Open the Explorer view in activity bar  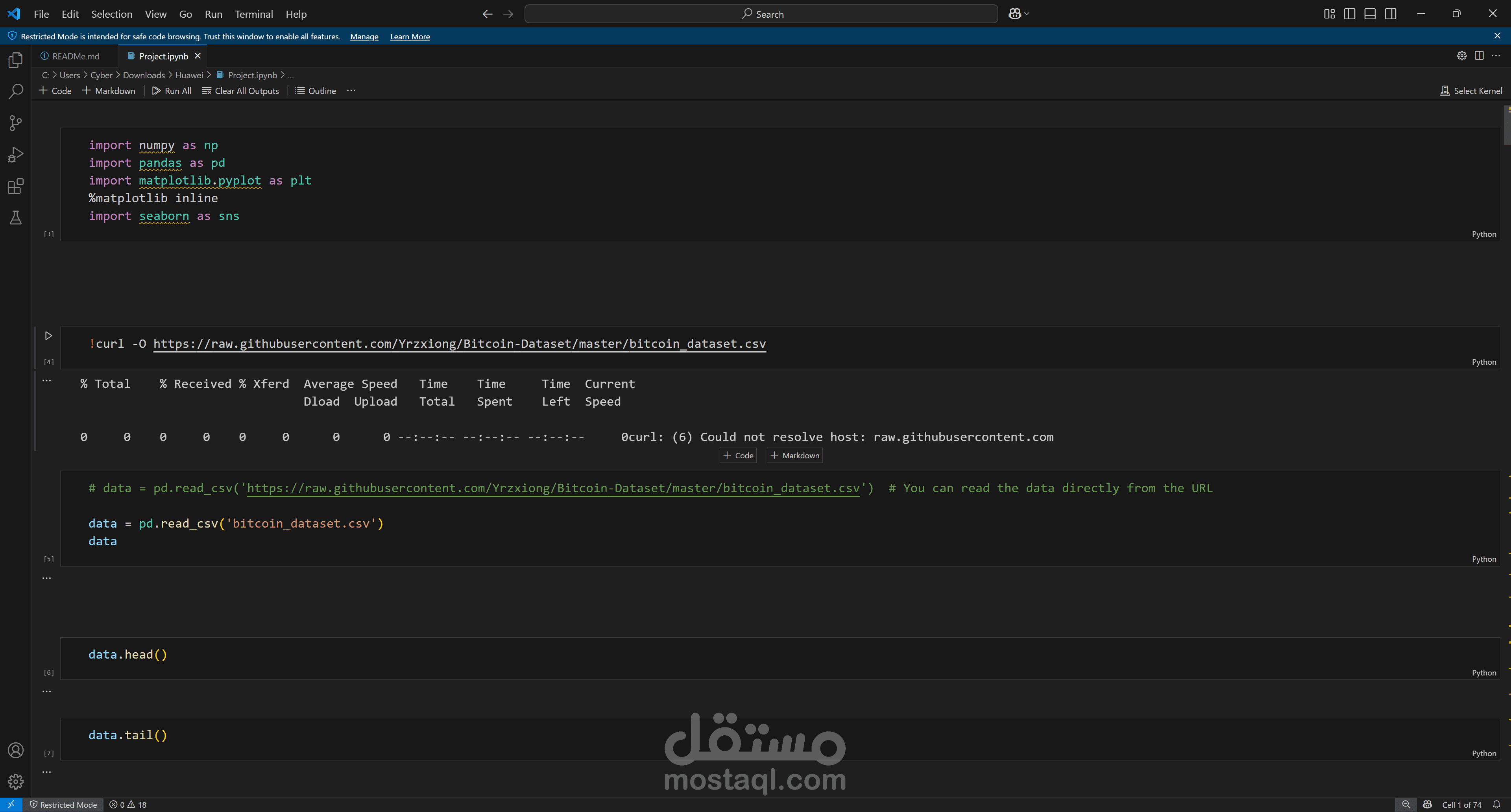click(16, 60)
